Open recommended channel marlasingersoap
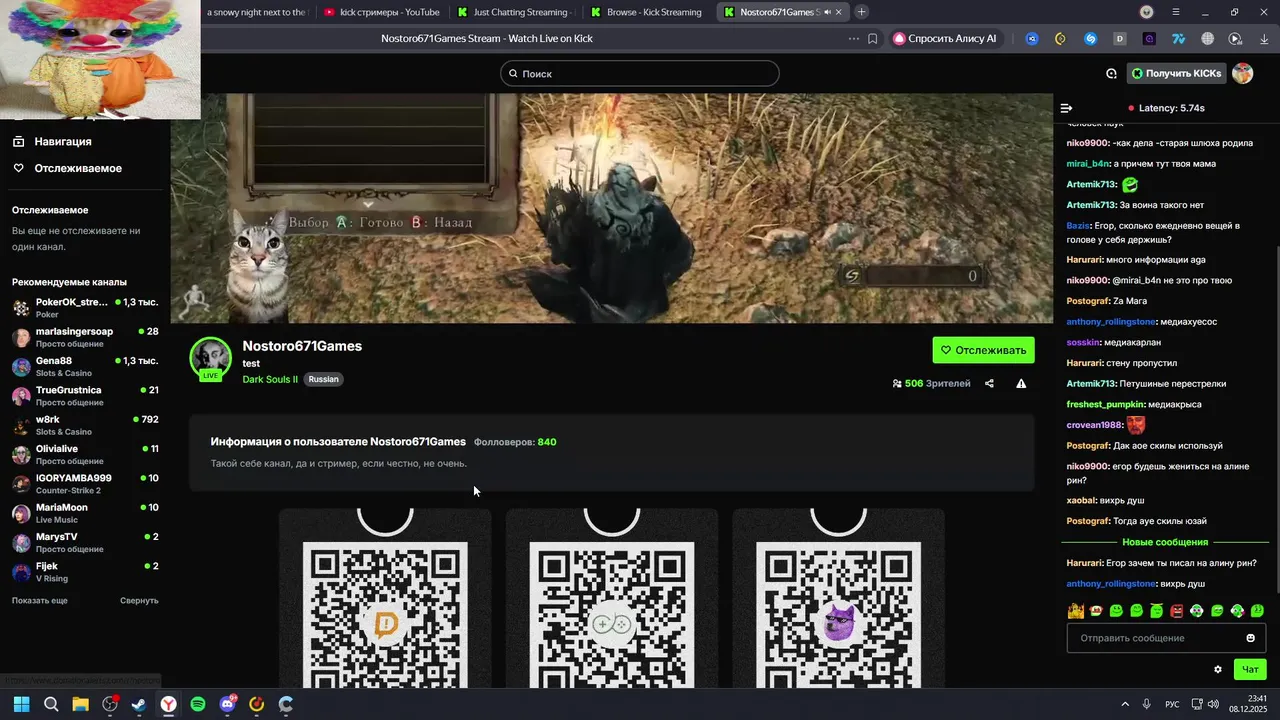Viewport: 1280px width, 720px height. coord(84,337)
